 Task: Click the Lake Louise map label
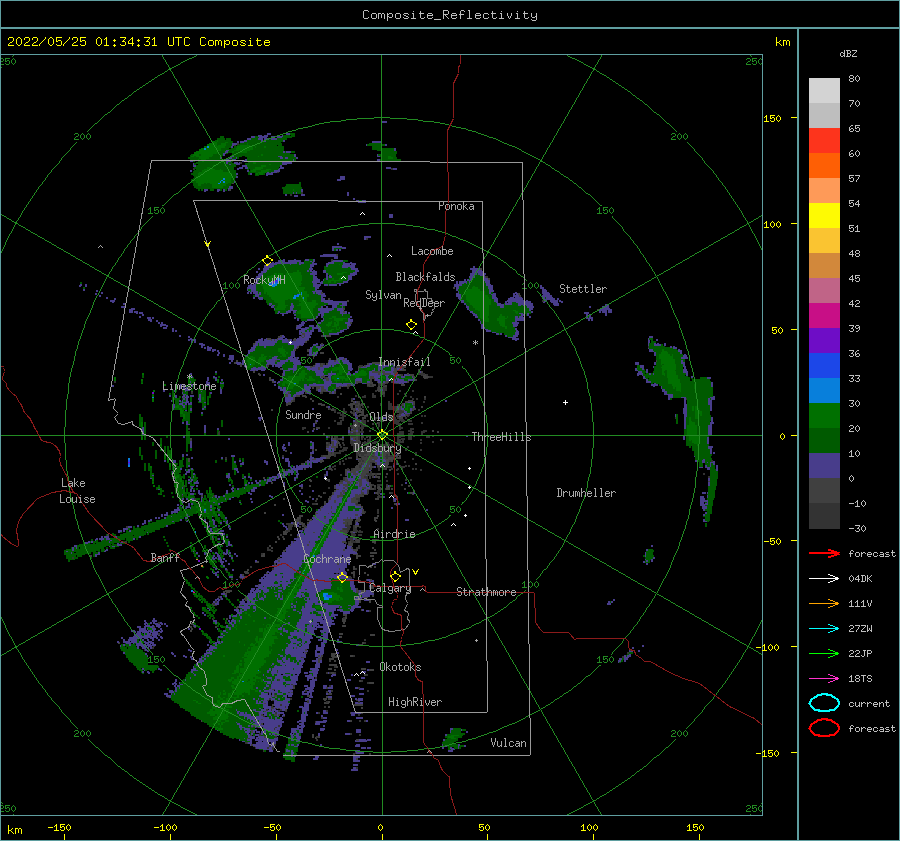coord(77,491)
